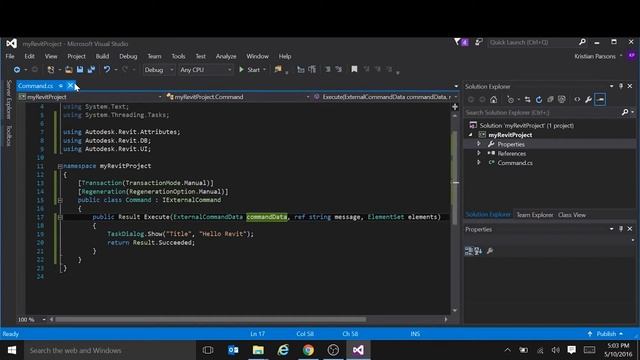640x360 pixels.
Task: Open the Any CPU platform dropdown
Action: tap(206, 70)
